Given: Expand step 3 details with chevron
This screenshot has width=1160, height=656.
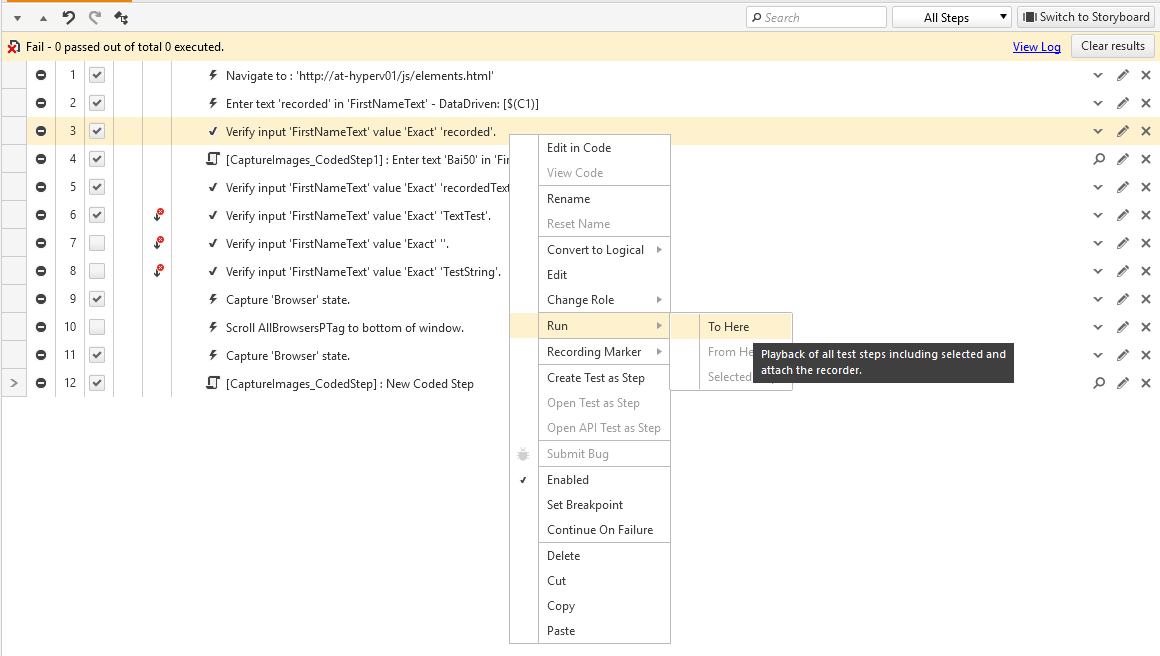Looking at the screenshot, I should (1098, 131).
